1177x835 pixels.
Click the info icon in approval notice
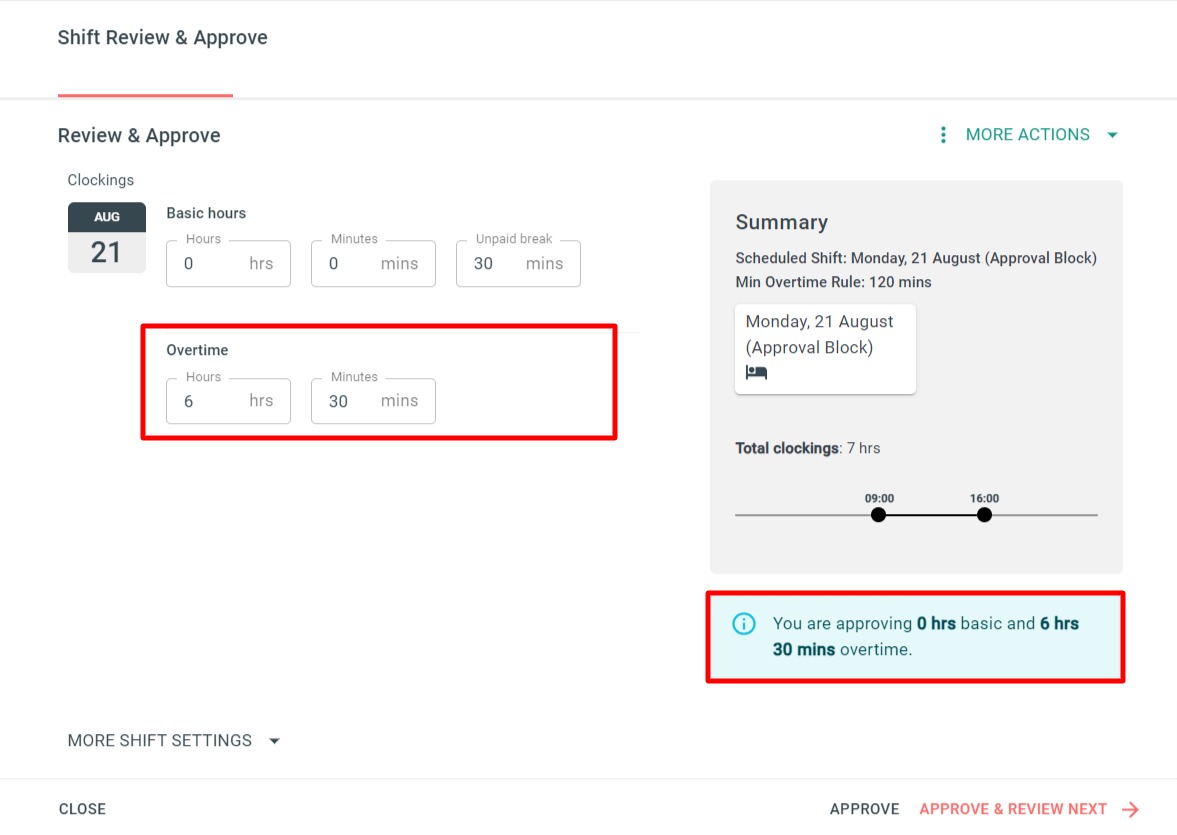(744, 624)
